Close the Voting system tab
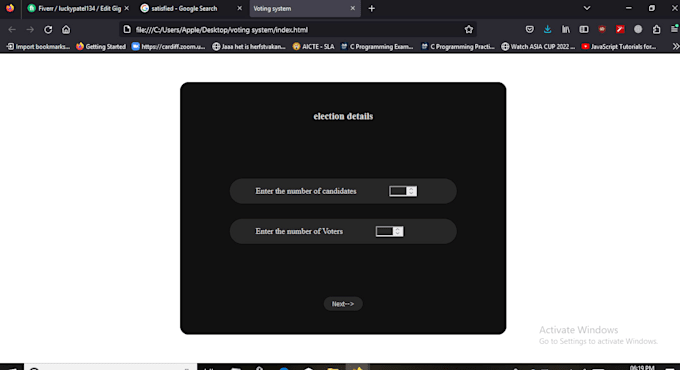Viewport: 680px width, 370px height. [353, 8]
